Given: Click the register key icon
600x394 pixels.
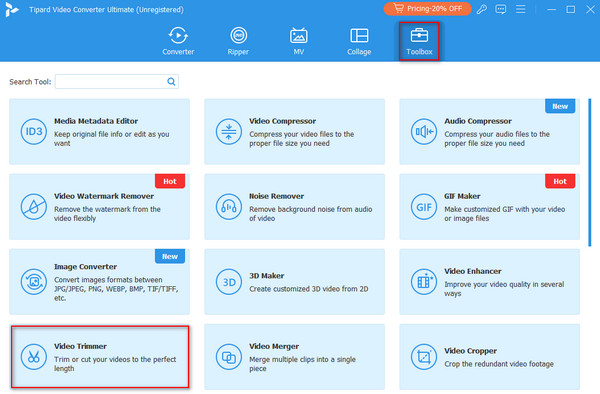Looking at the screenshot, I should click(481, 9).
